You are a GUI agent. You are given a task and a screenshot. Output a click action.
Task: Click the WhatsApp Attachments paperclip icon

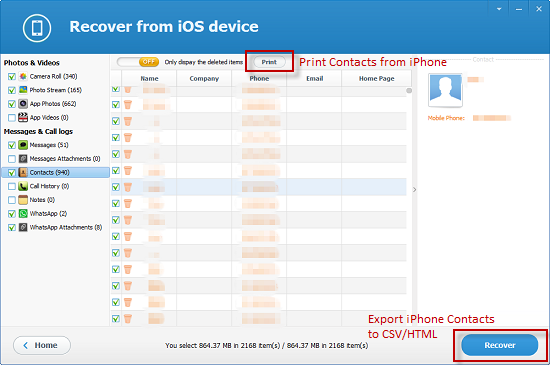(23, 228)
